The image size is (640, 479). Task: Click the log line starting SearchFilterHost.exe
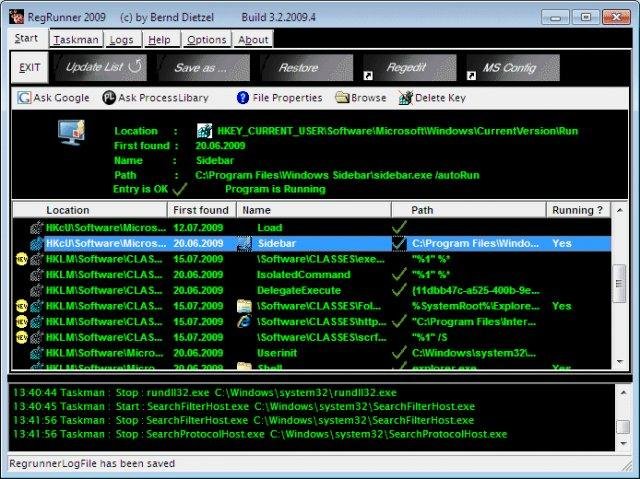pos(244,407)
